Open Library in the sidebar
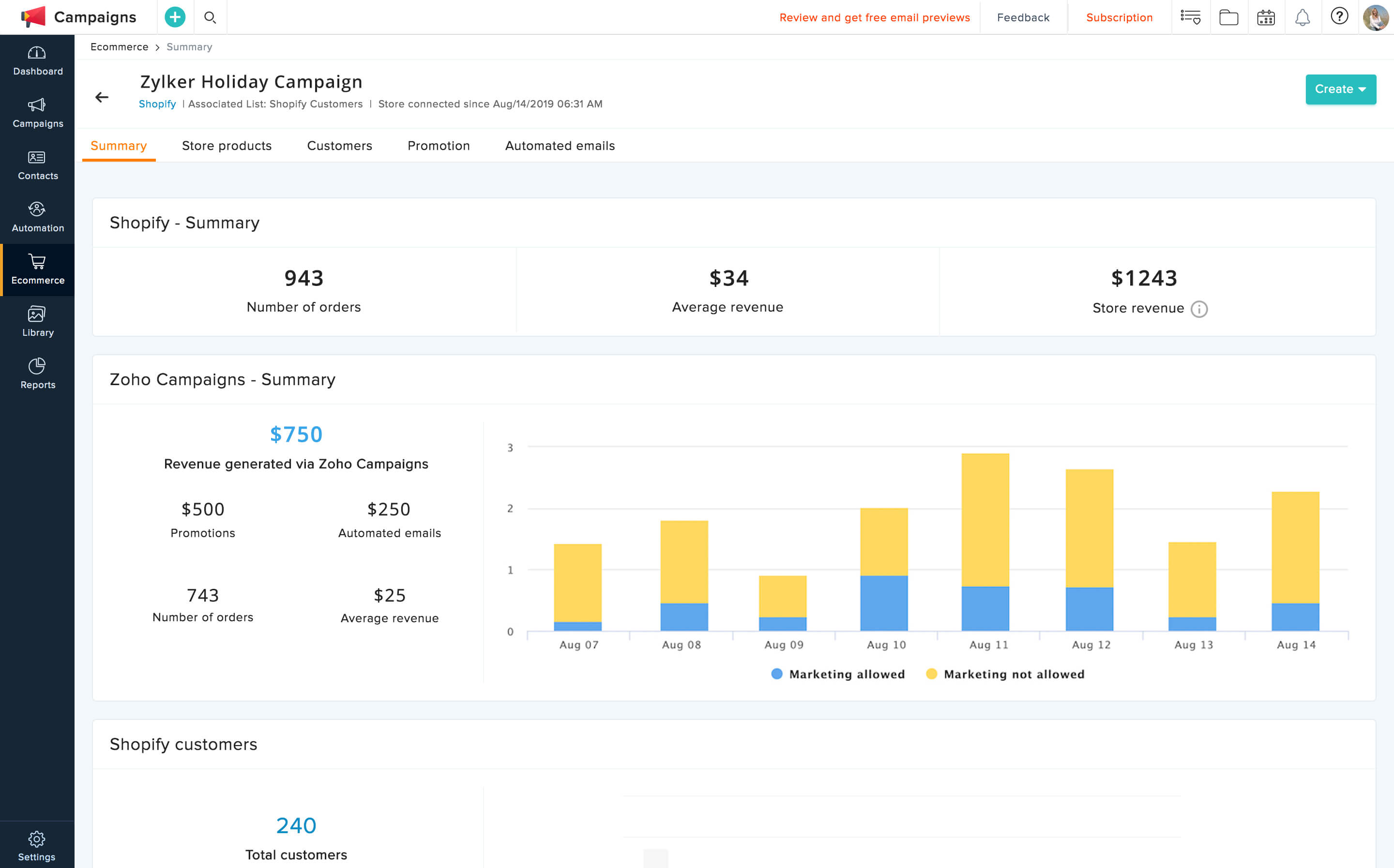This screenshot has height=868, width=1394. 37,322
